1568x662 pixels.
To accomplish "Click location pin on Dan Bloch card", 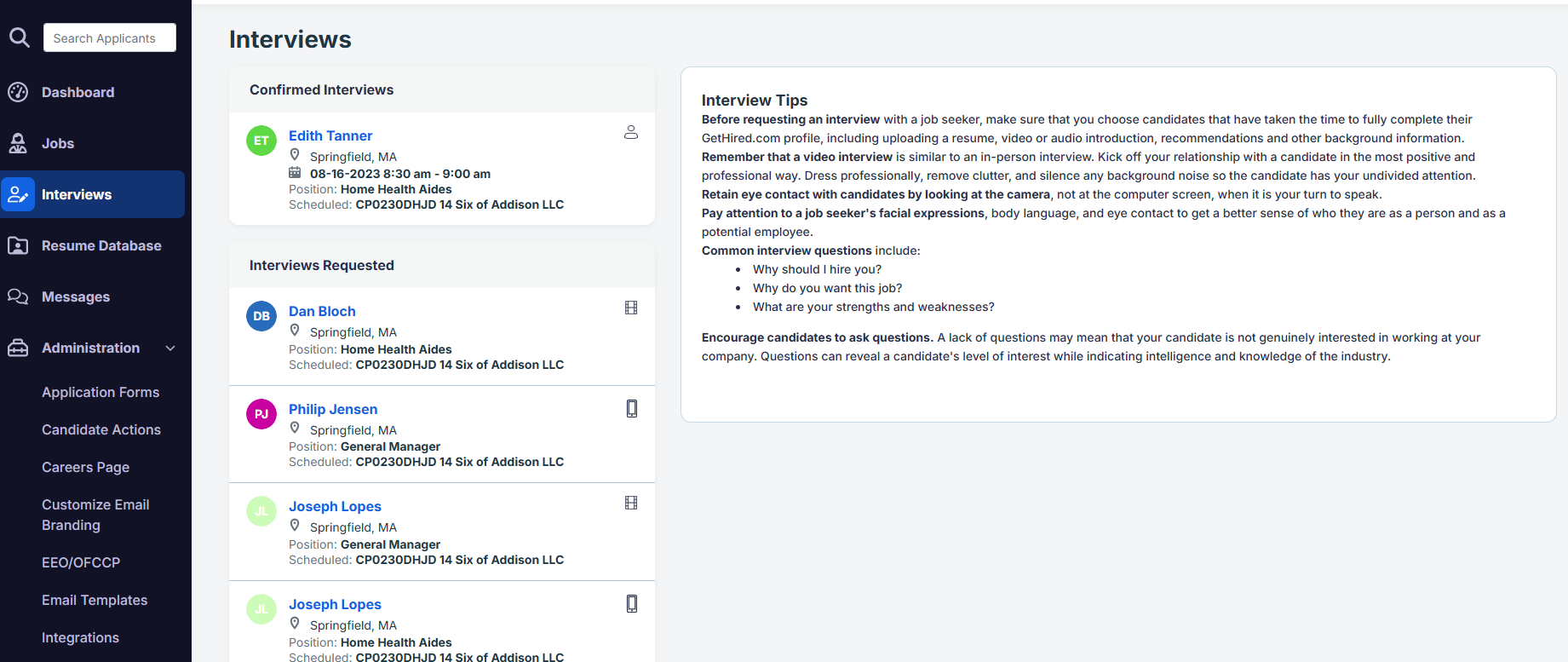I will tap(295, 331).
